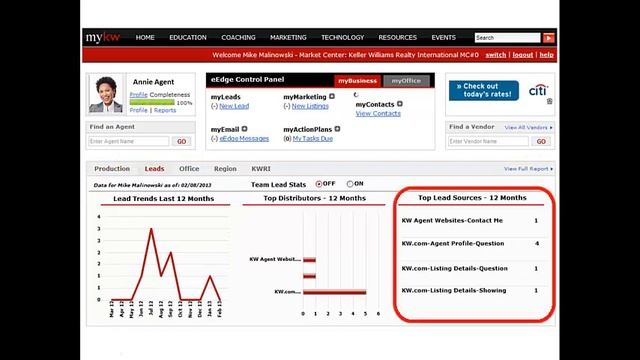Open the EDUCATION menu

pyautogui.click(x=188, y=38)
